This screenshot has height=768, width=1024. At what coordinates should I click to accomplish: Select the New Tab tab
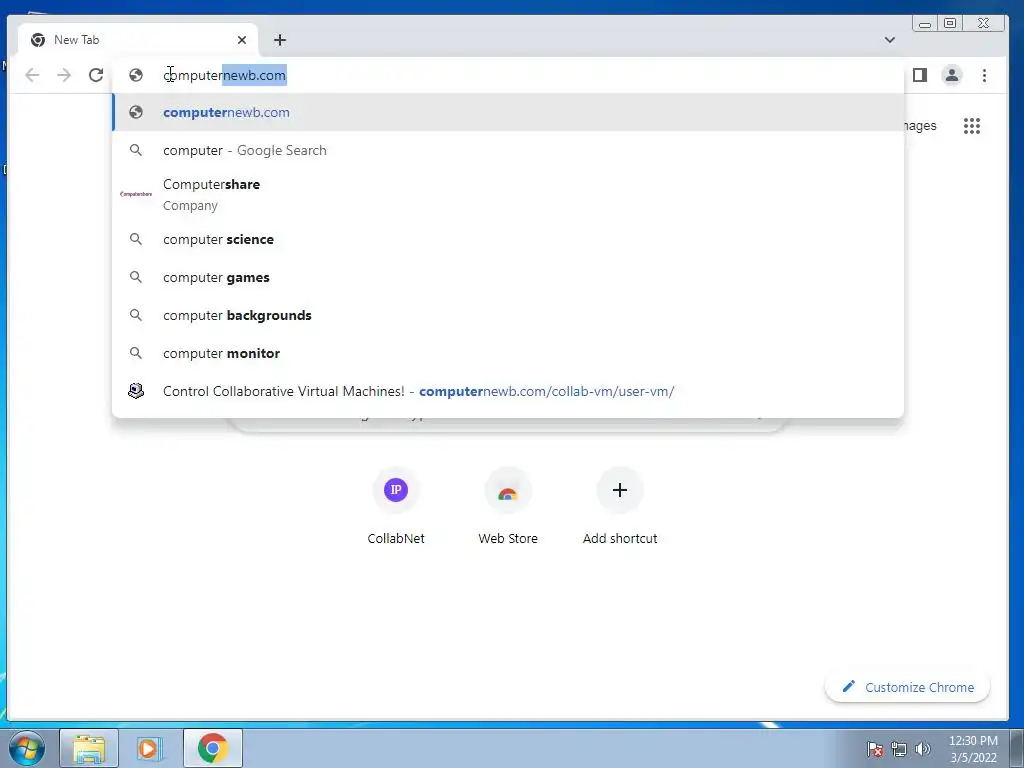pos(138,40)
